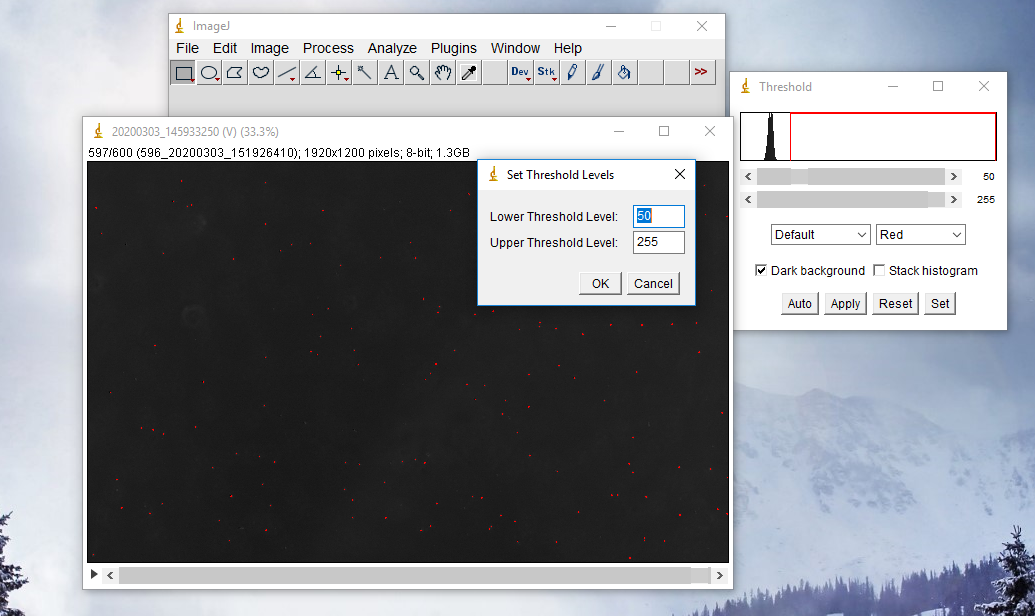Open the Help menu
This screenshot has height=616, width=1035.
click(x=568, y=48)
